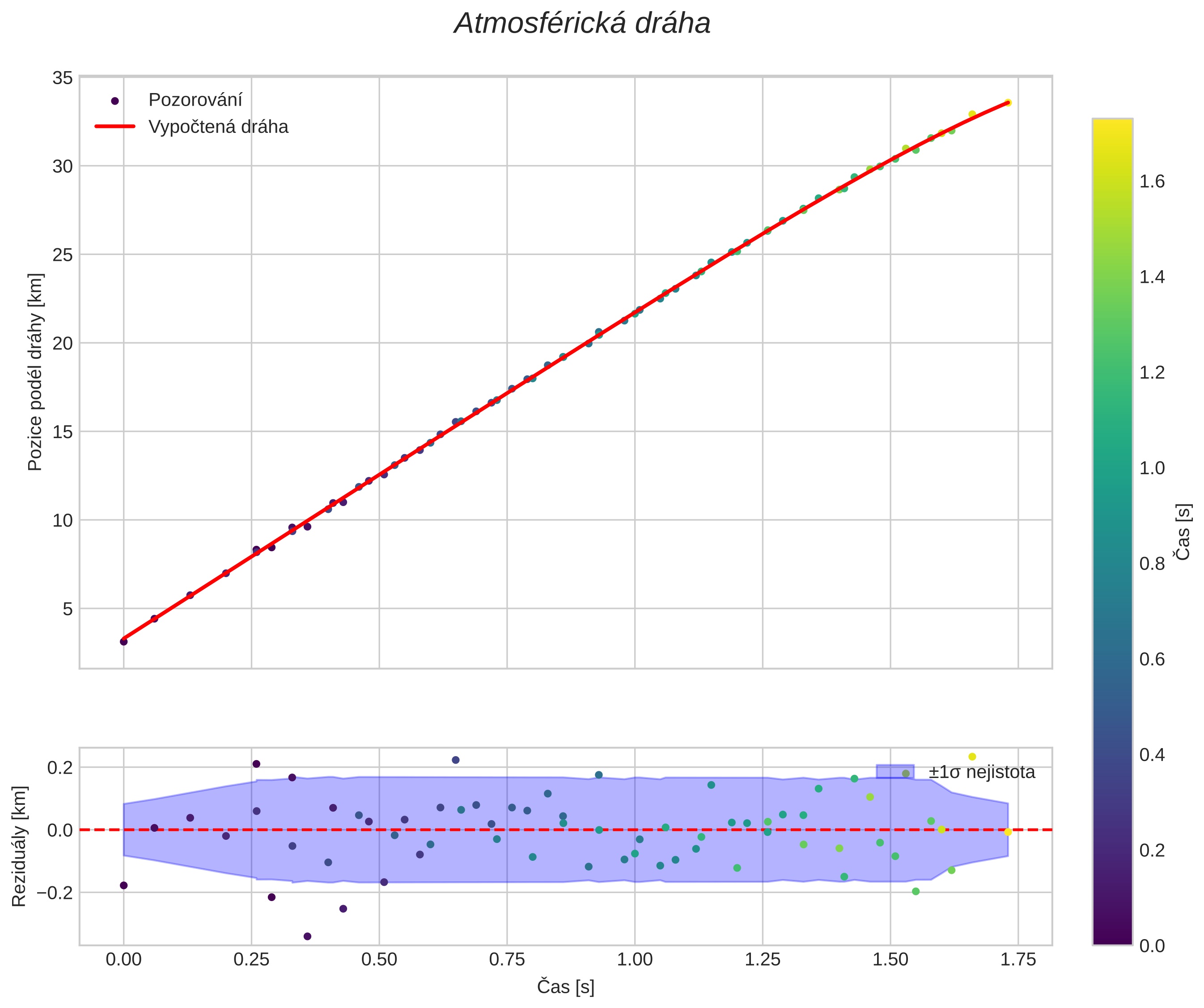This screenshot has width=1204, height=1008.
Task: Click the Pozorování legend marker dot
Action: [114, 101]
